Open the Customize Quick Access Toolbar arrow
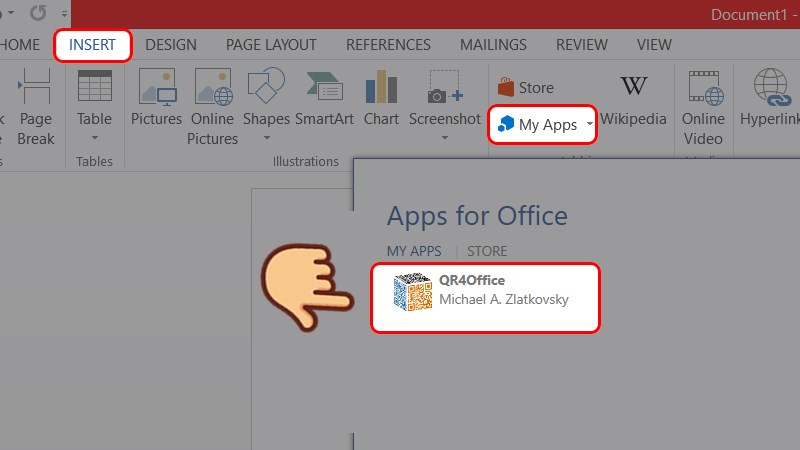This screenshot has width=800, height=450. tap(64, 14)
